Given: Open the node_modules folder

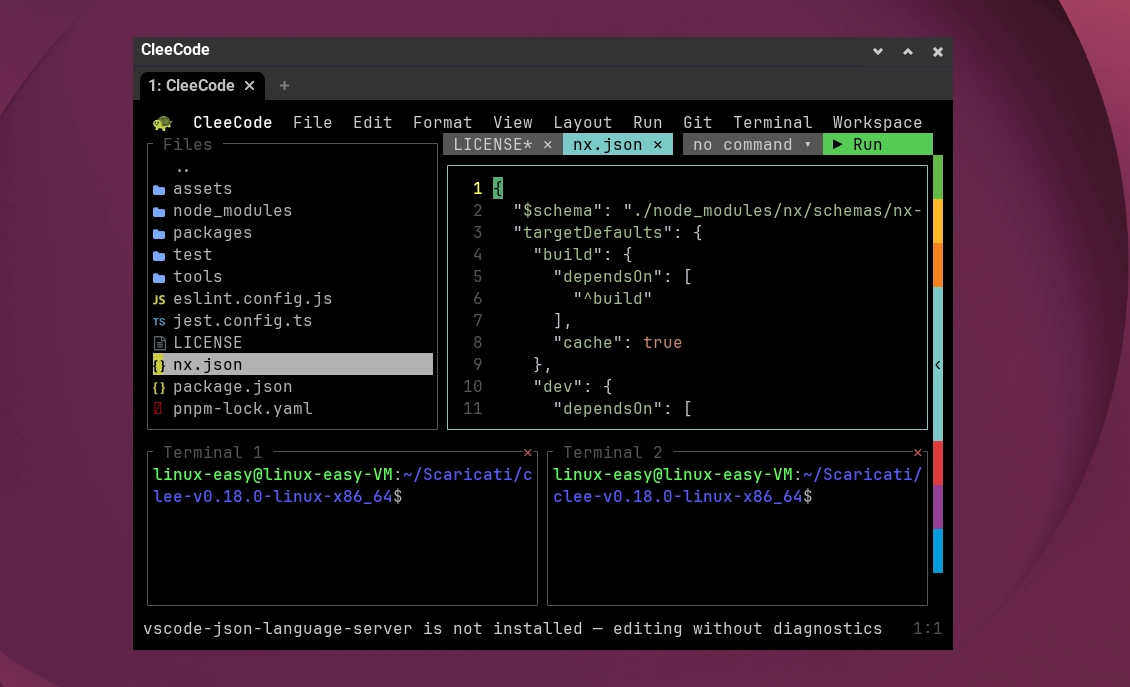Looking at the screenshot, I should [x=223, y=210].
